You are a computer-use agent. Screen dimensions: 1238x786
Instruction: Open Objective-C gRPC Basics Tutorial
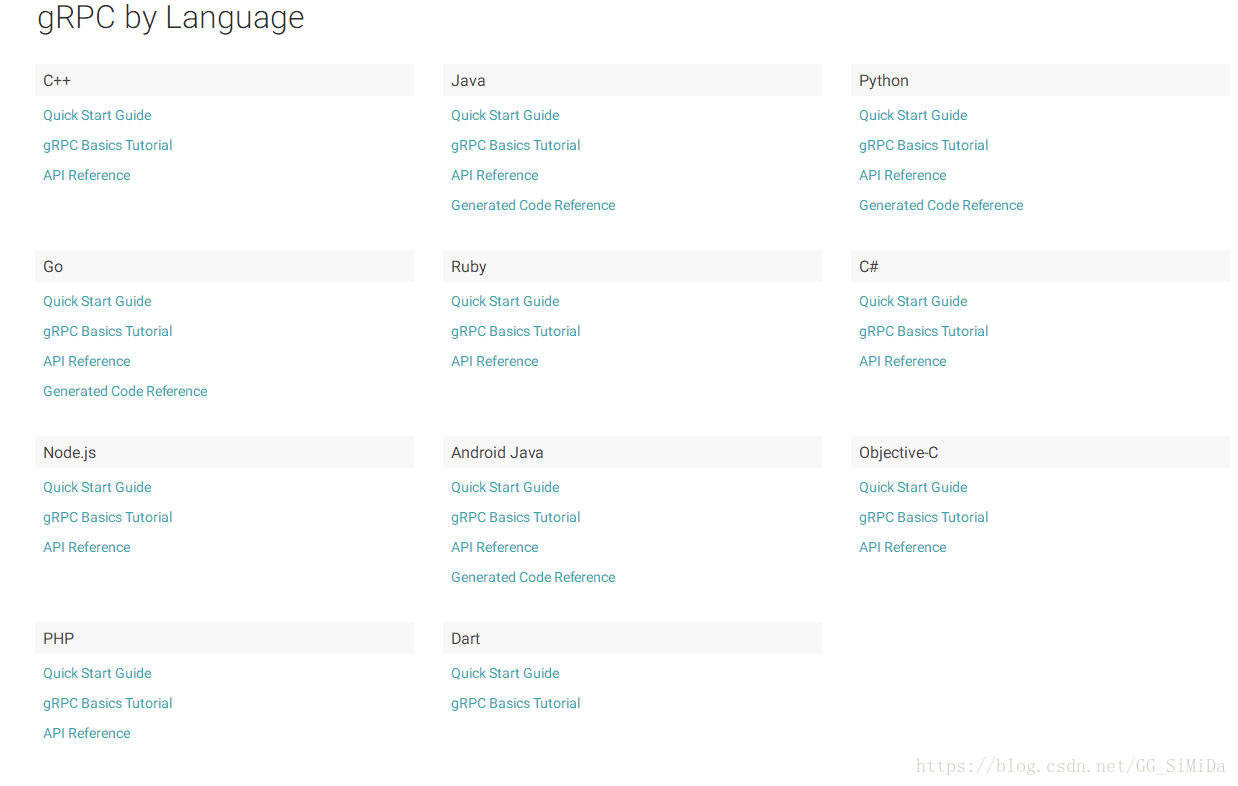(x=924, y=517)
